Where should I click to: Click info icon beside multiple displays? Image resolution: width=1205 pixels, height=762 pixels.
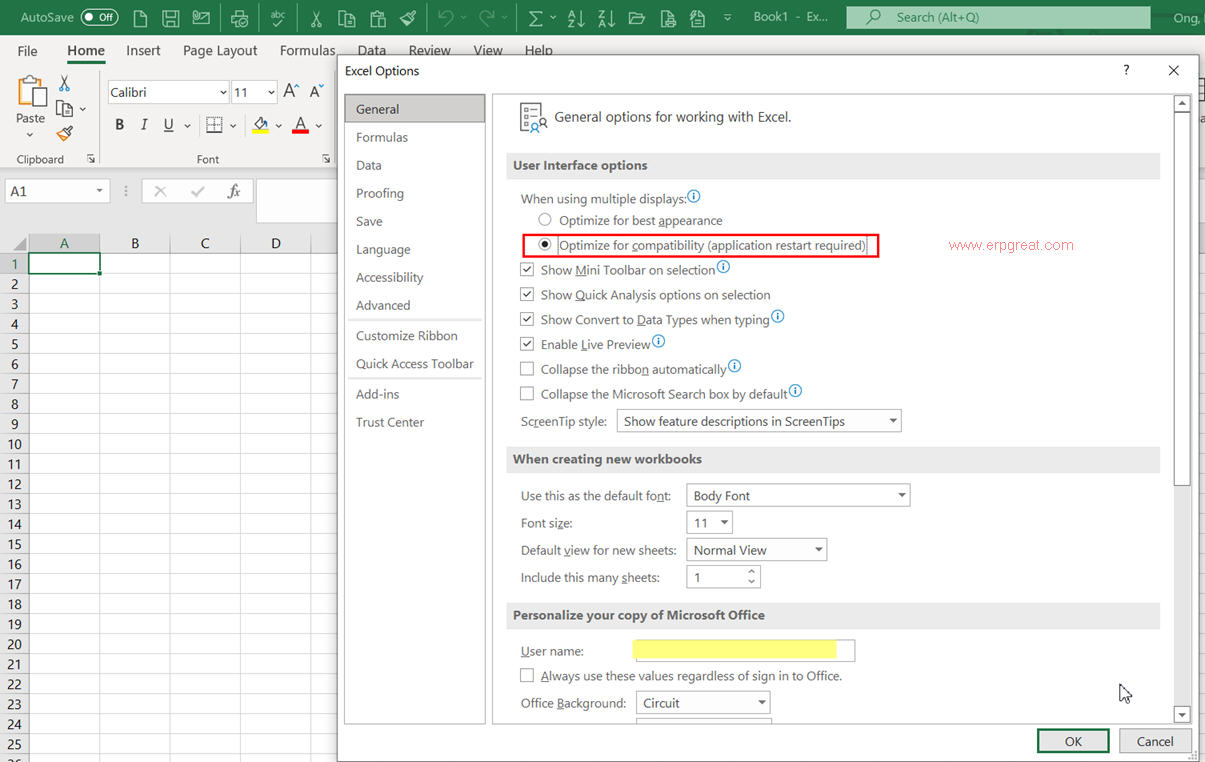pos(694,197)
